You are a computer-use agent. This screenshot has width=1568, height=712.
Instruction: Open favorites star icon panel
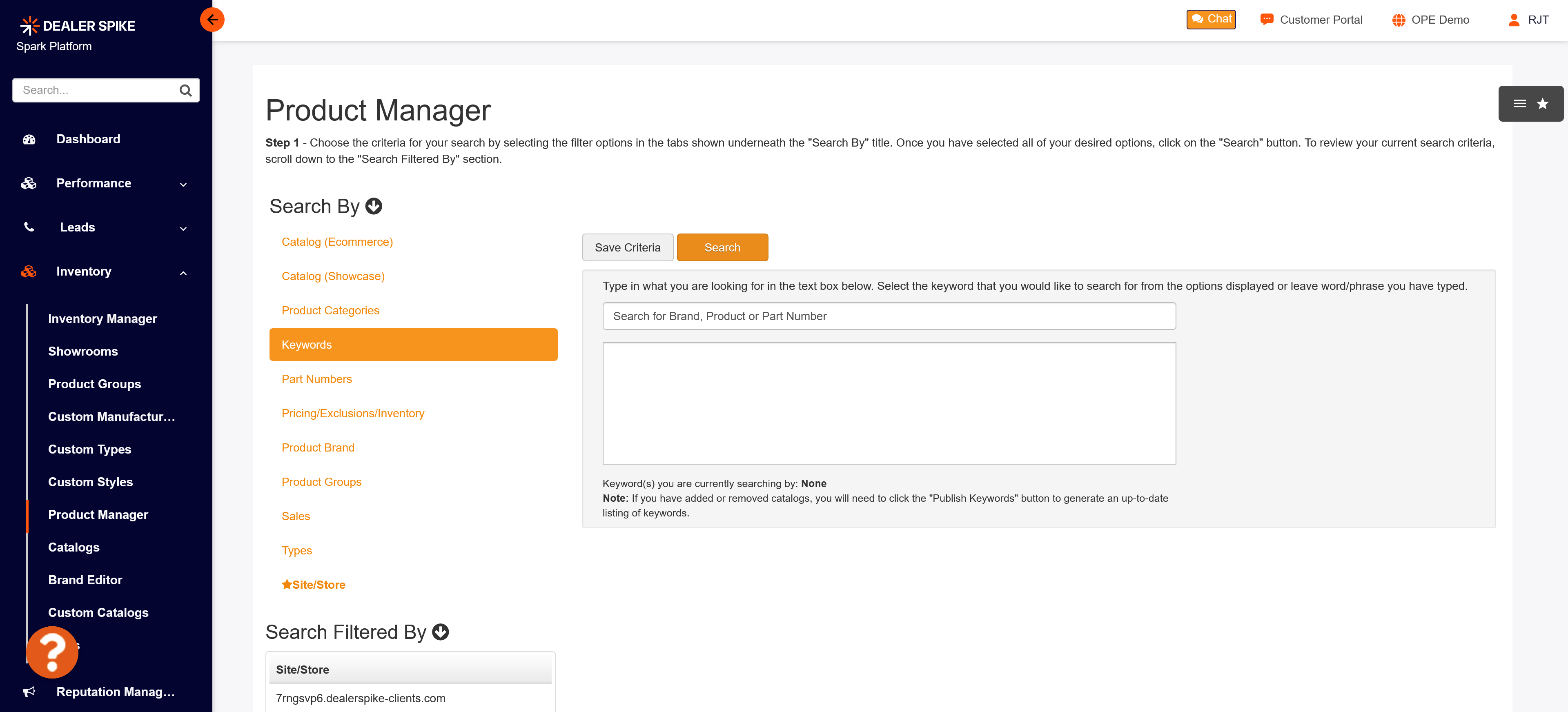pyautogui.click(x=1542, y=104)
